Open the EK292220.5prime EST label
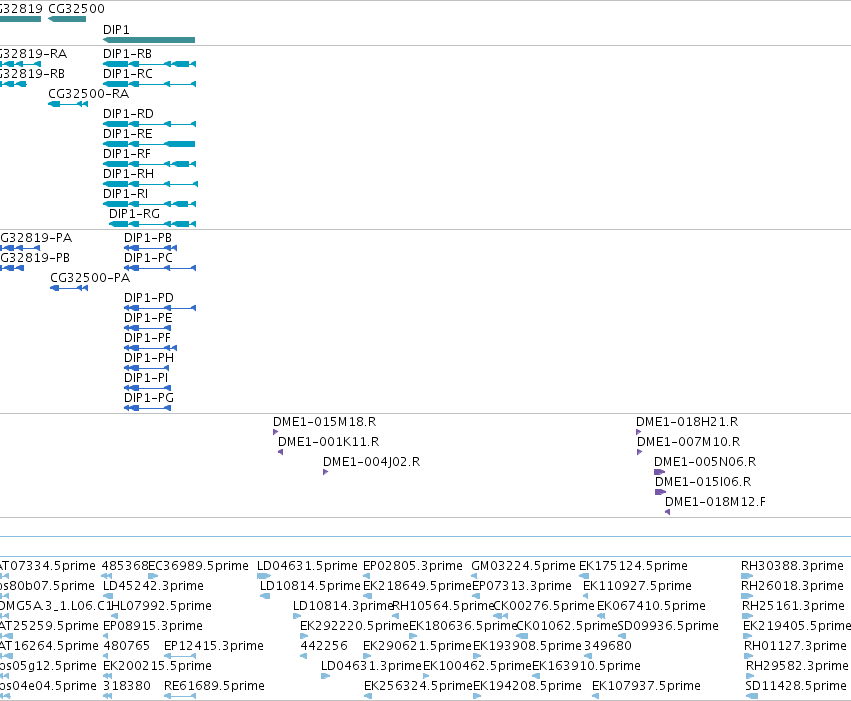This screenshot has width=851, height=701. click(x=354, y=627)
